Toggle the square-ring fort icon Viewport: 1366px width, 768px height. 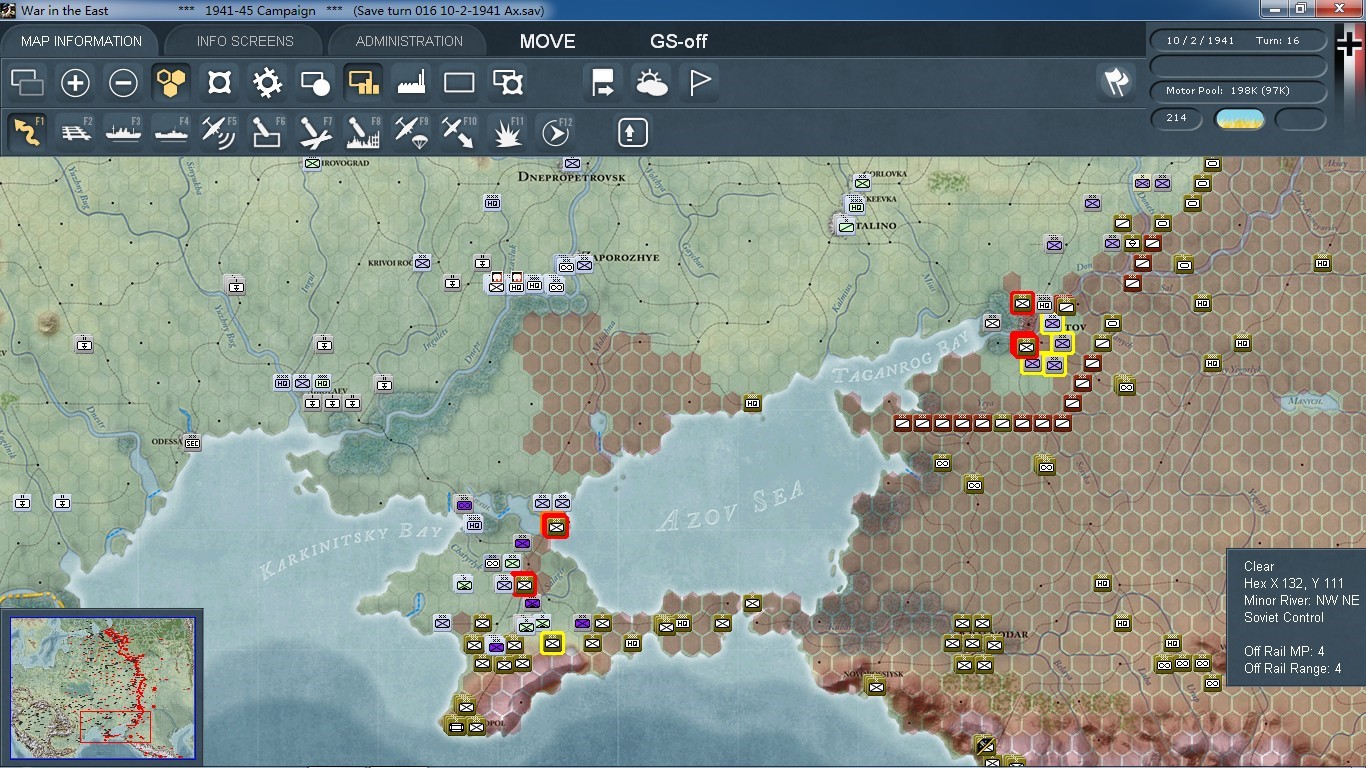coord(219,83)
